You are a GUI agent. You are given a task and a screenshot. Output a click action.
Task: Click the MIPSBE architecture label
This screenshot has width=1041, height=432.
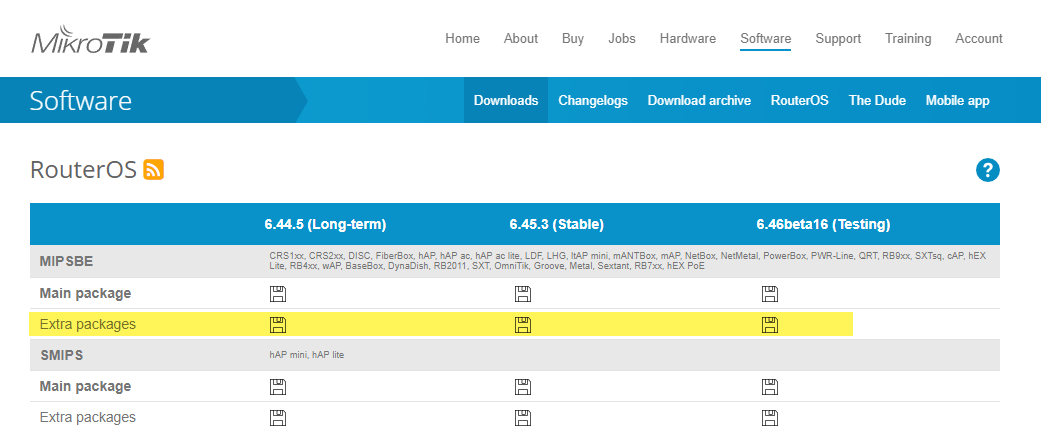pos(66,261)
